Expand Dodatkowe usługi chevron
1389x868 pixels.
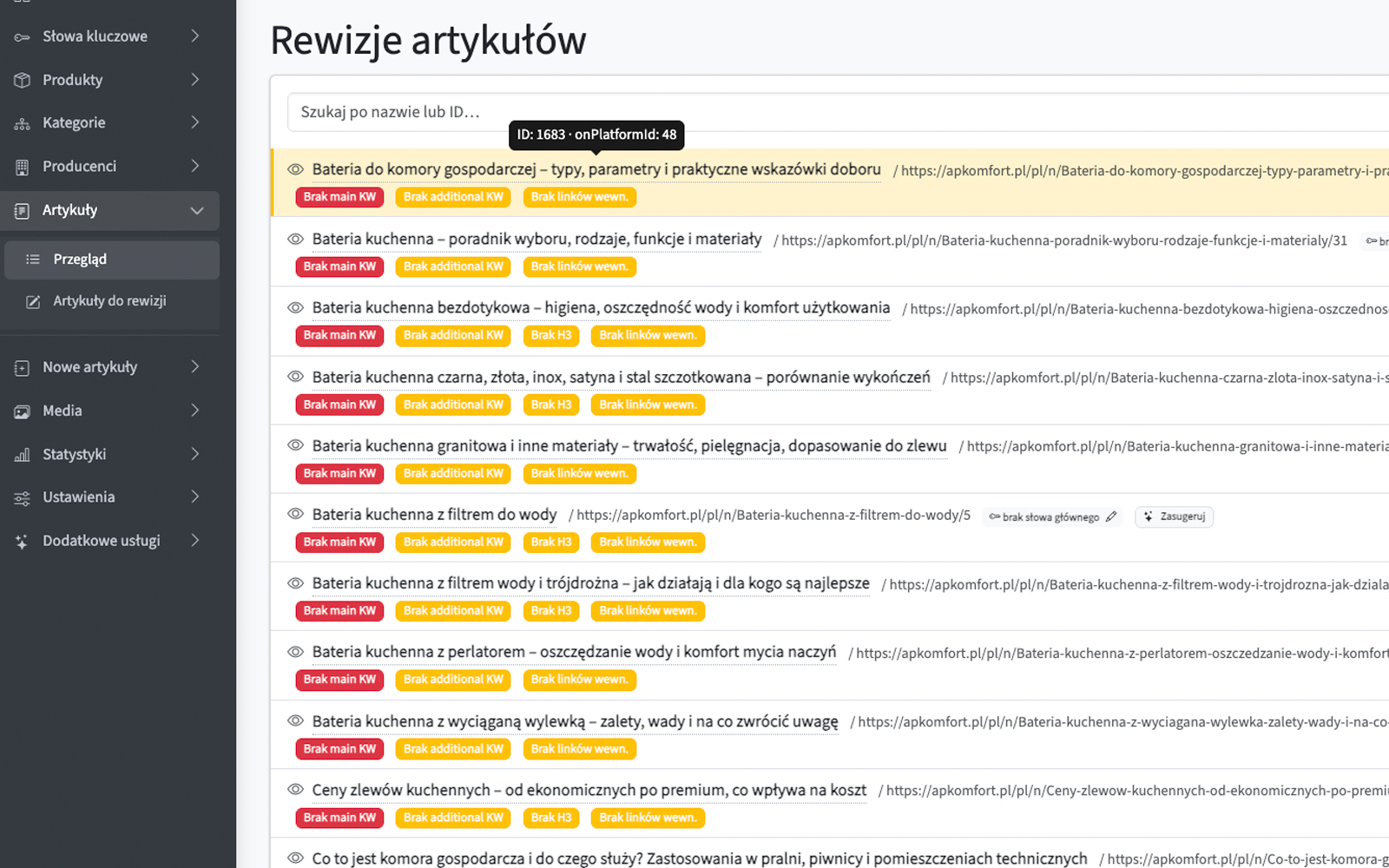coord(195,540)
